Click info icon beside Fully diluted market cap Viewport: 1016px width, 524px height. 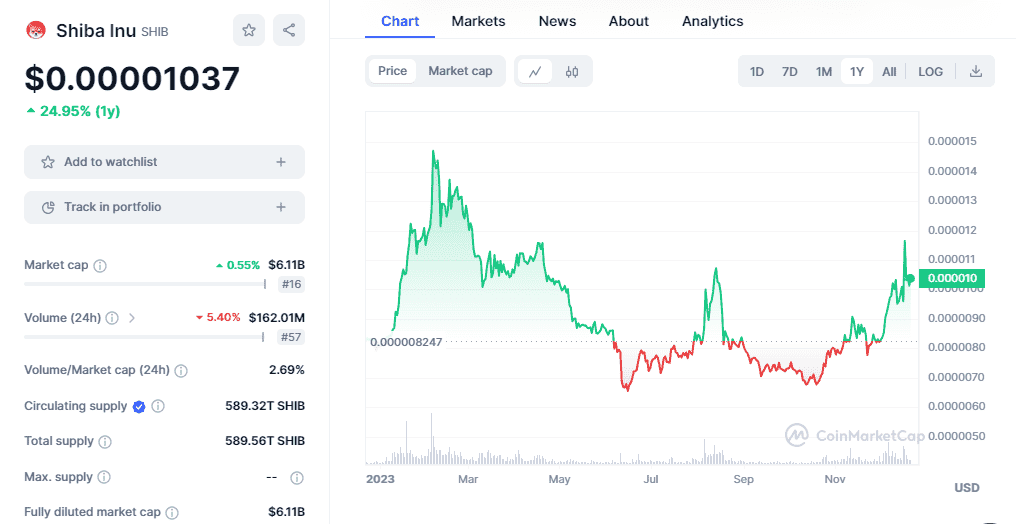172,512
